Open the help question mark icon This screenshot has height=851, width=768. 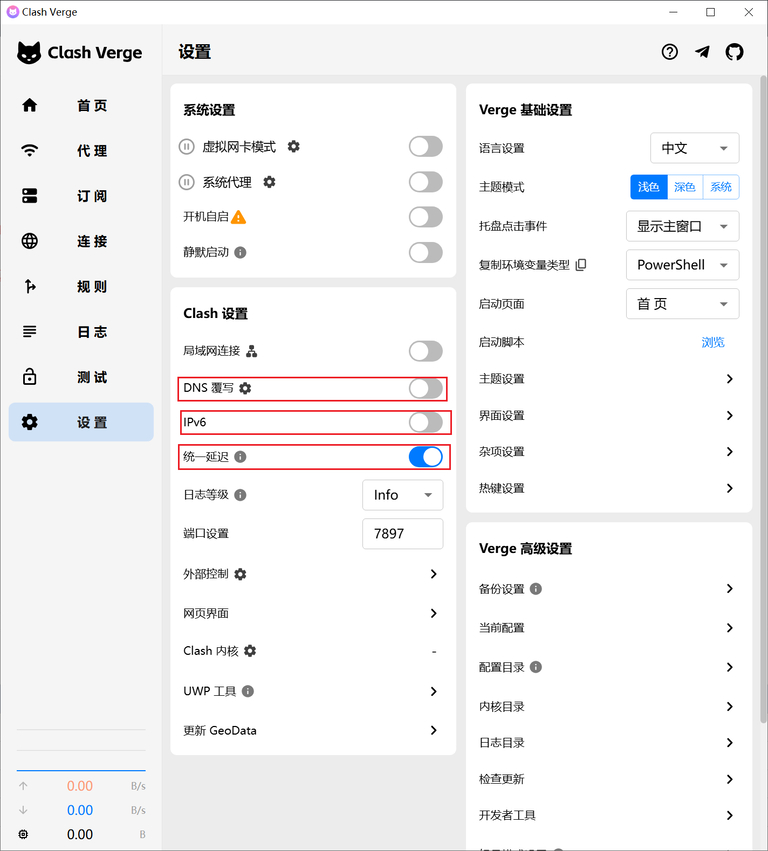[x=669, y=52]
